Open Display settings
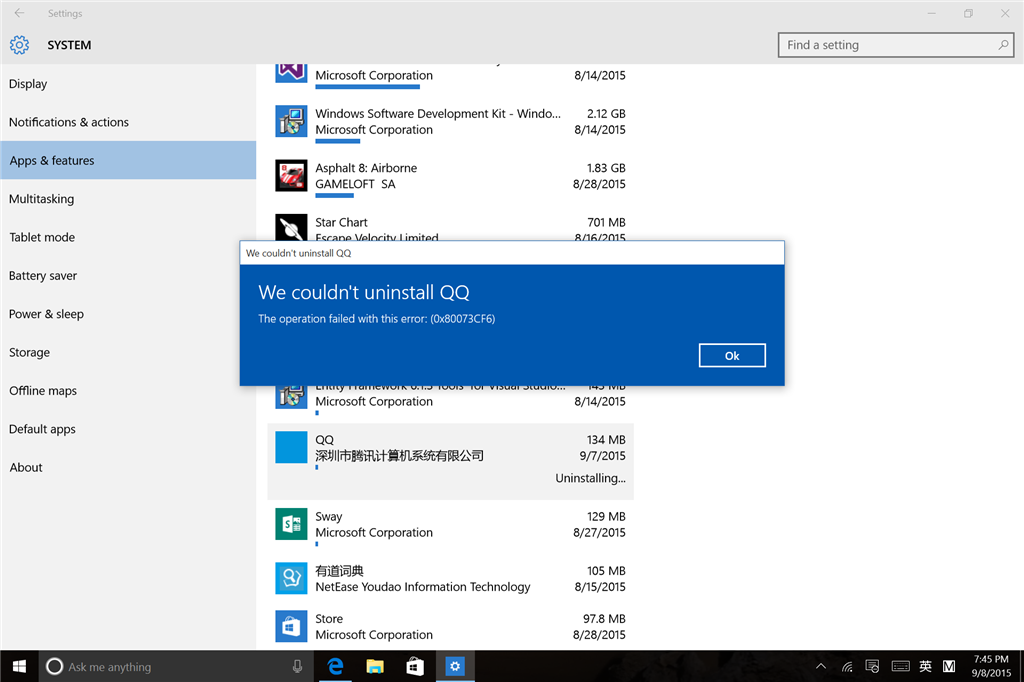The width and height of the screenshot is (1024, 682). coord(28,84)
